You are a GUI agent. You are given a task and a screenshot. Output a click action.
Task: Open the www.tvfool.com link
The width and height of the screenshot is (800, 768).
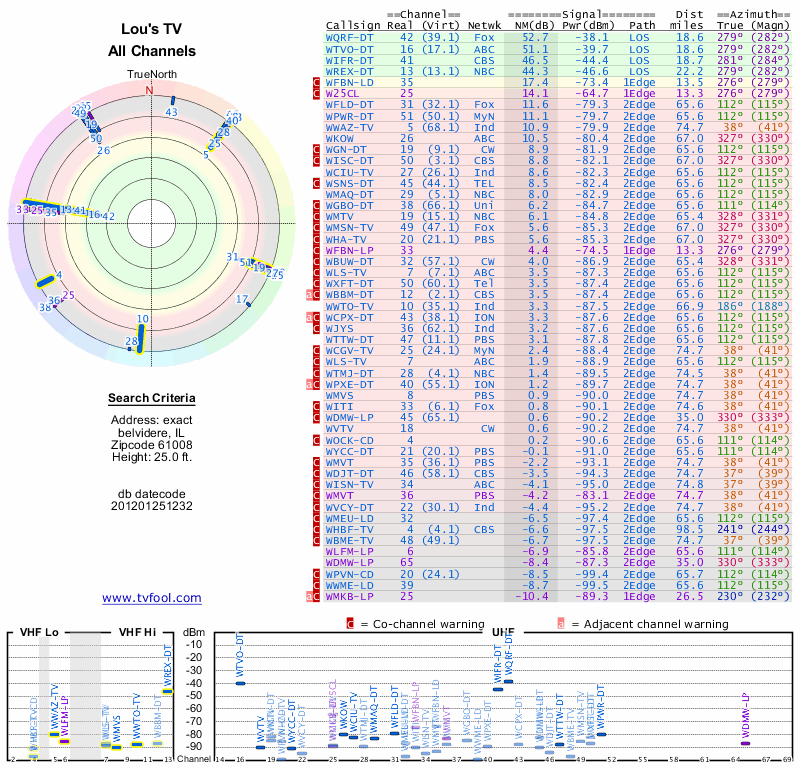(x=151, y=598)
